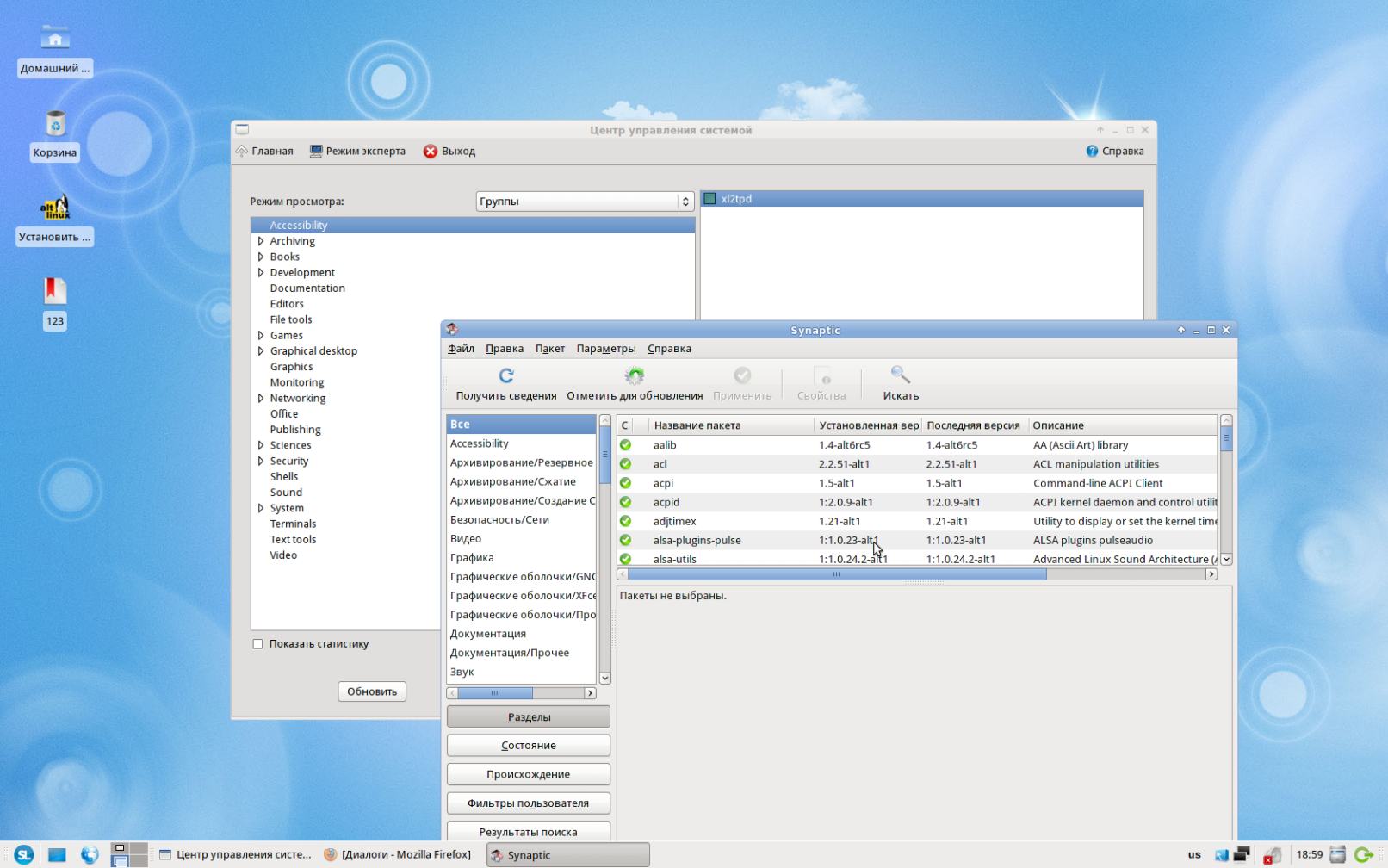Expand the Networking tree node

261,398
